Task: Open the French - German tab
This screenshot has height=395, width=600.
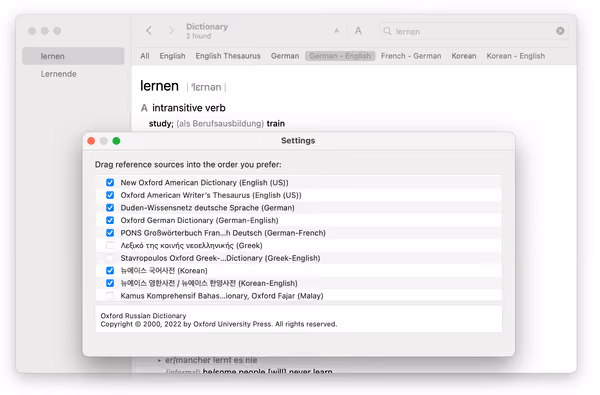Action: coord(411,56)
